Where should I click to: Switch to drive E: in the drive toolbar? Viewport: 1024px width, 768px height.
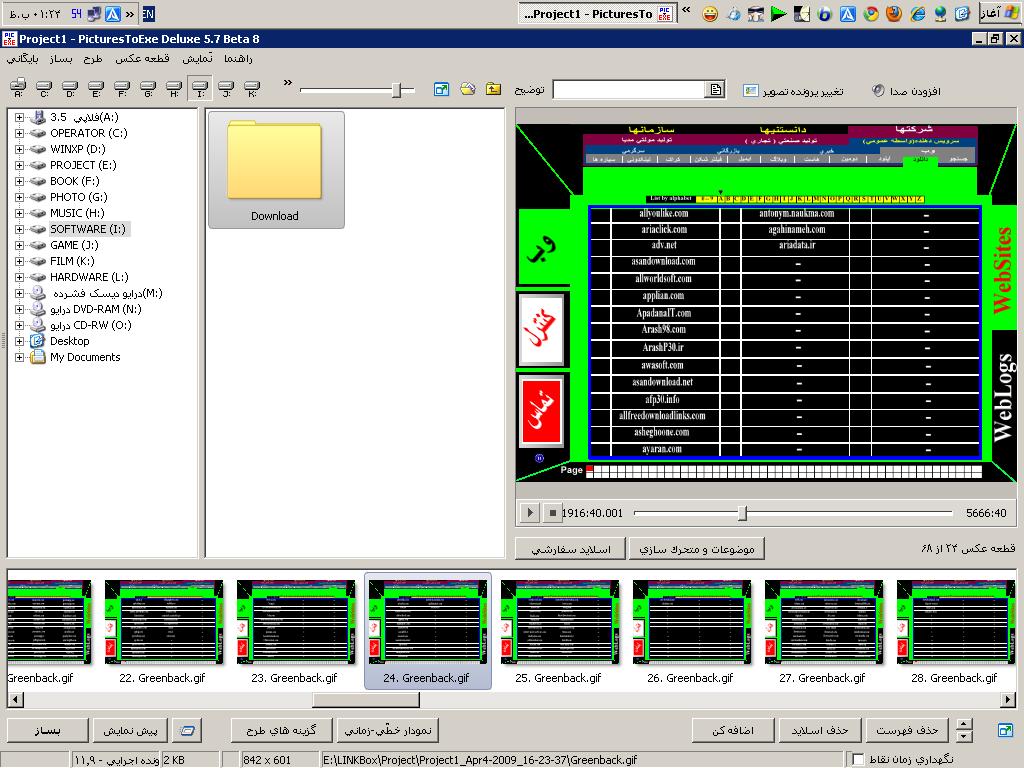(x=96, y=88)
